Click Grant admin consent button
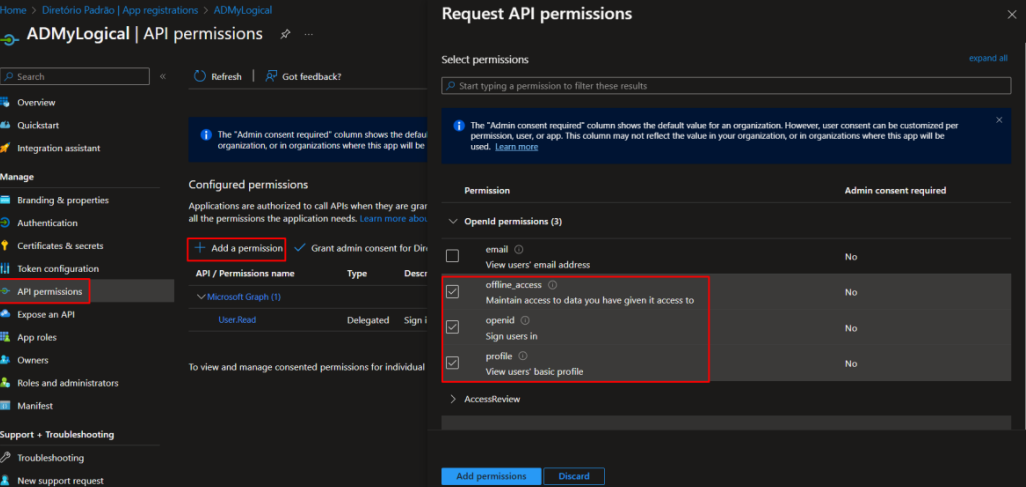The image size is (1026, 487). (x=361, y=249)
